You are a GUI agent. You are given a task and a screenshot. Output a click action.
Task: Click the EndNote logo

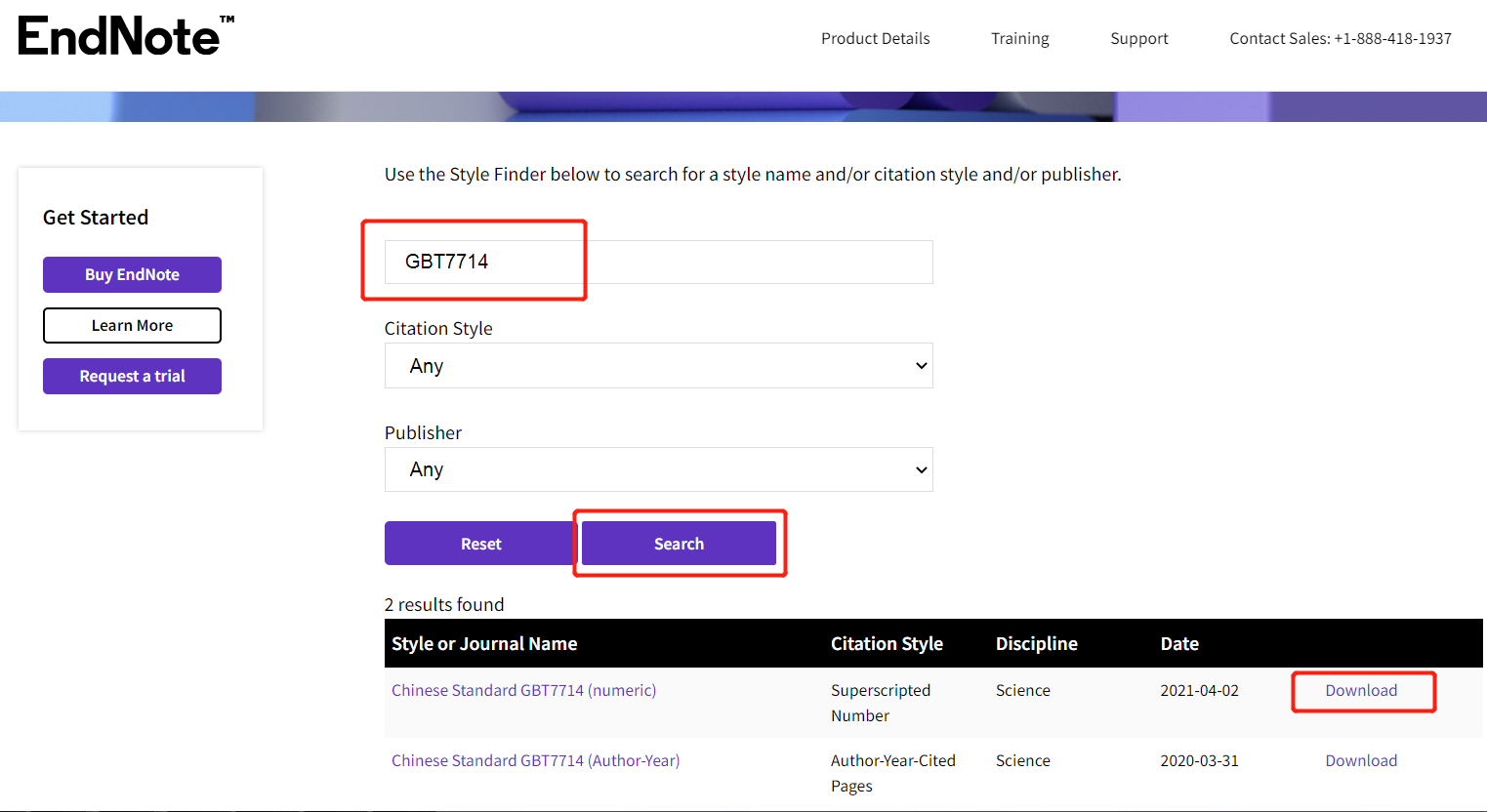click(126, 36)
